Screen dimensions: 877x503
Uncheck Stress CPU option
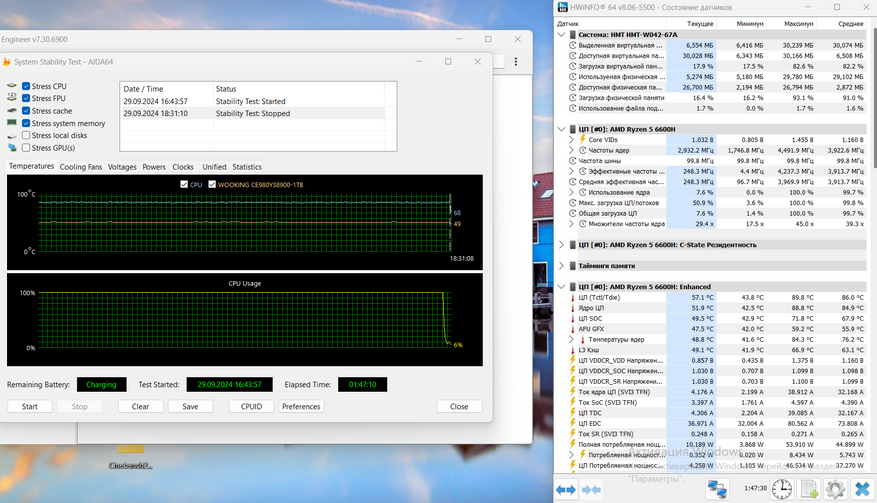pos(26,86)
